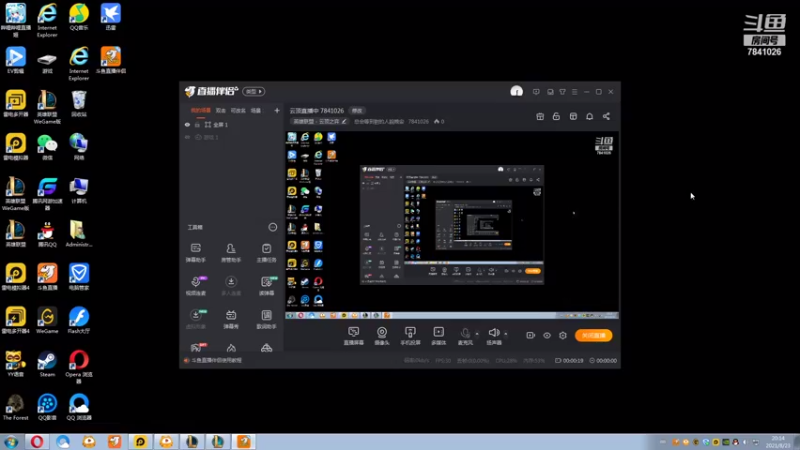Open 回收站 recycle bin on desktop
The width and height of the screenshot is (800, 450).
pos(79,104)
